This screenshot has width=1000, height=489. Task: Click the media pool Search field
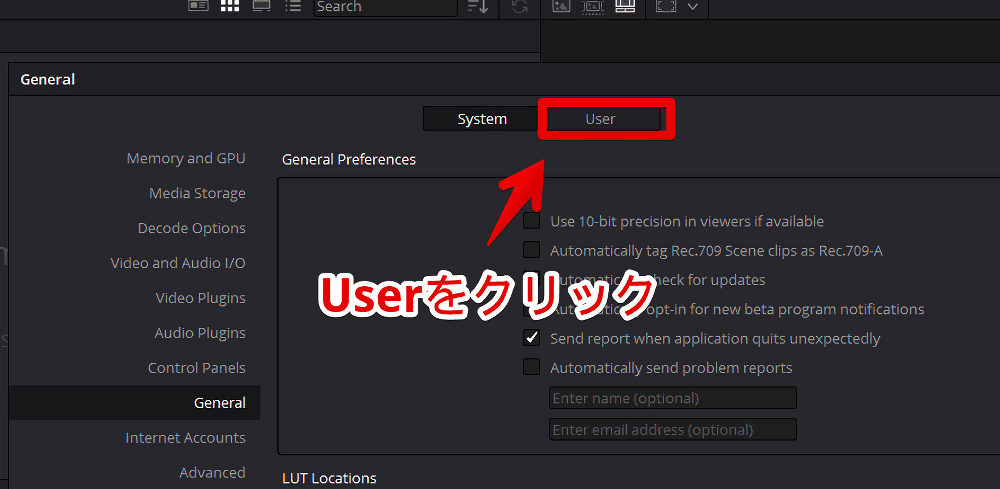point(385,7)
